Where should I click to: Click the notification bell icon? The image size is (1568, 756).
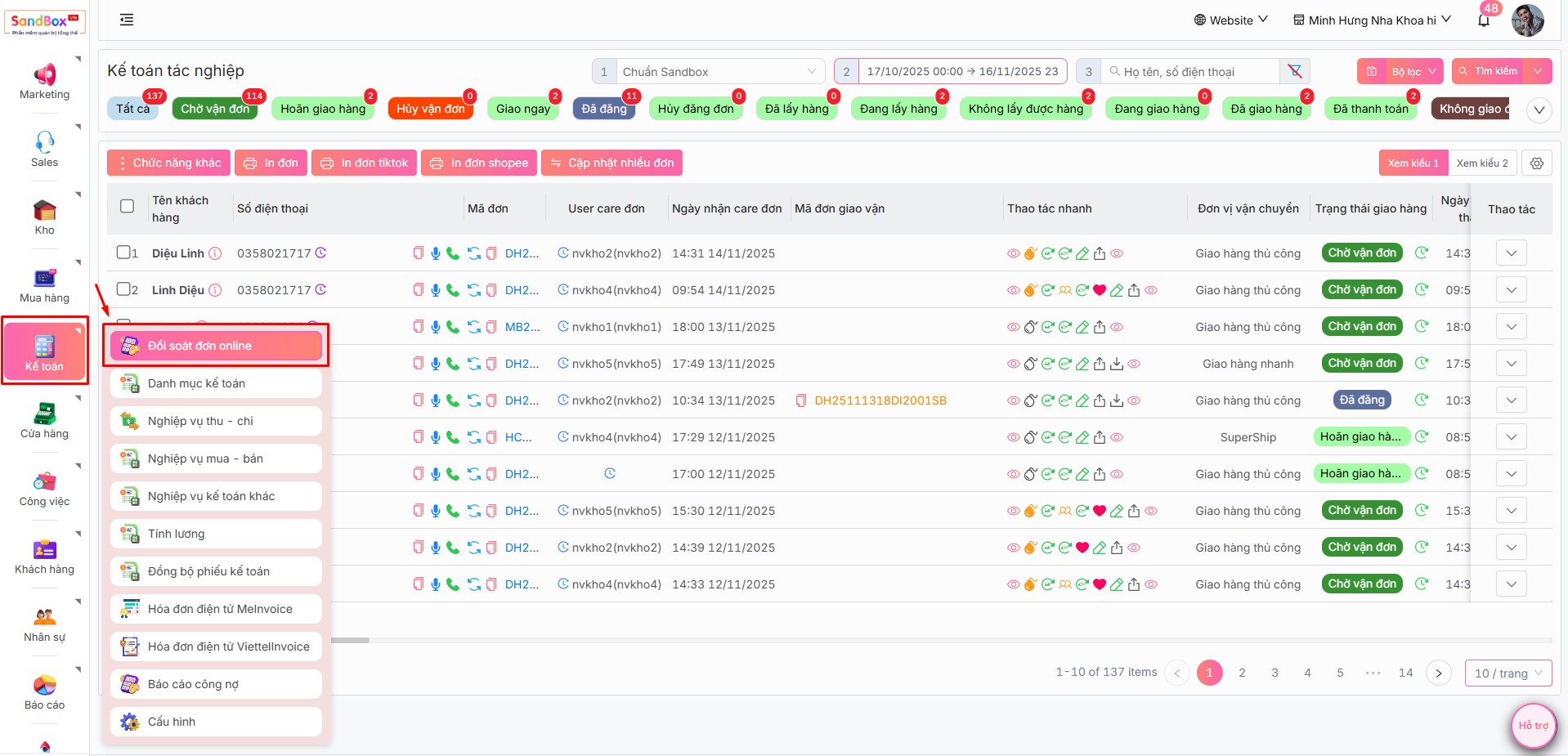pos(1483,20)
